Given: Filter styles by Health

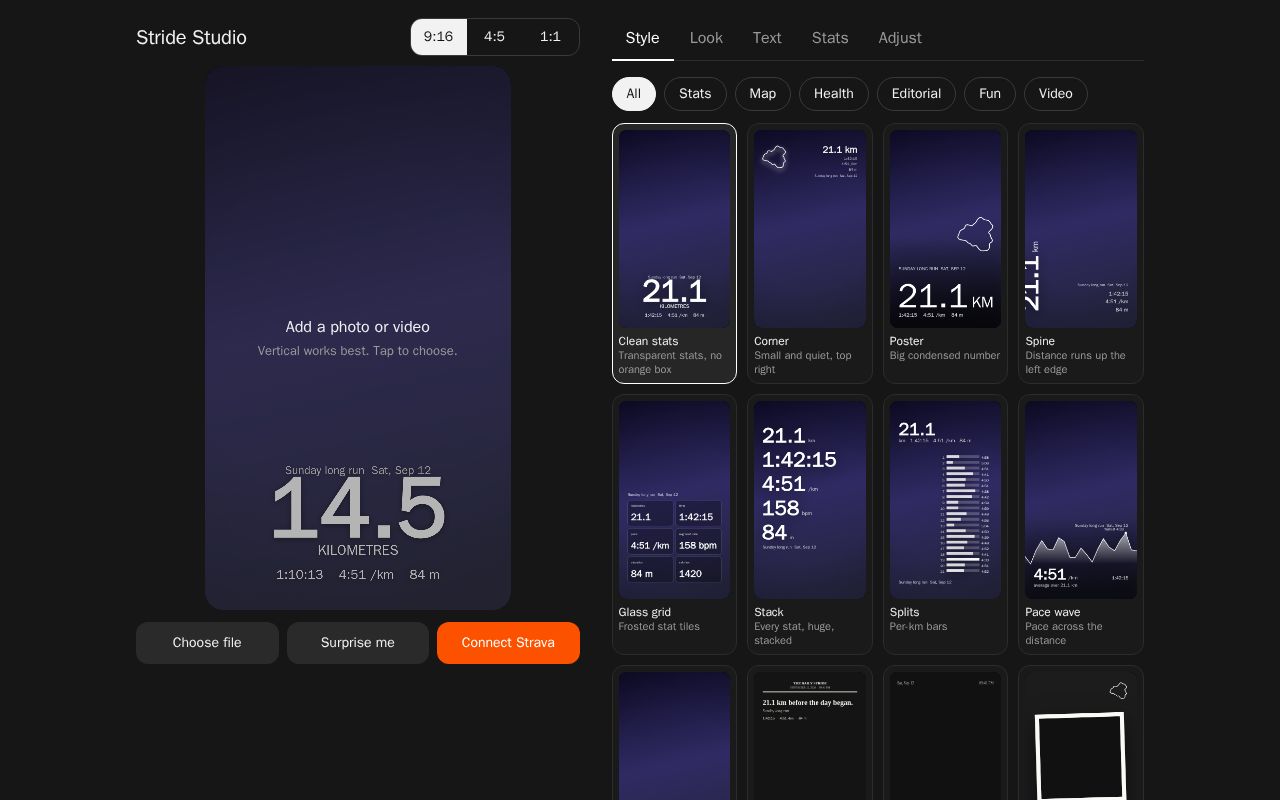Looking at the screenshot, I should coord(834,94).
